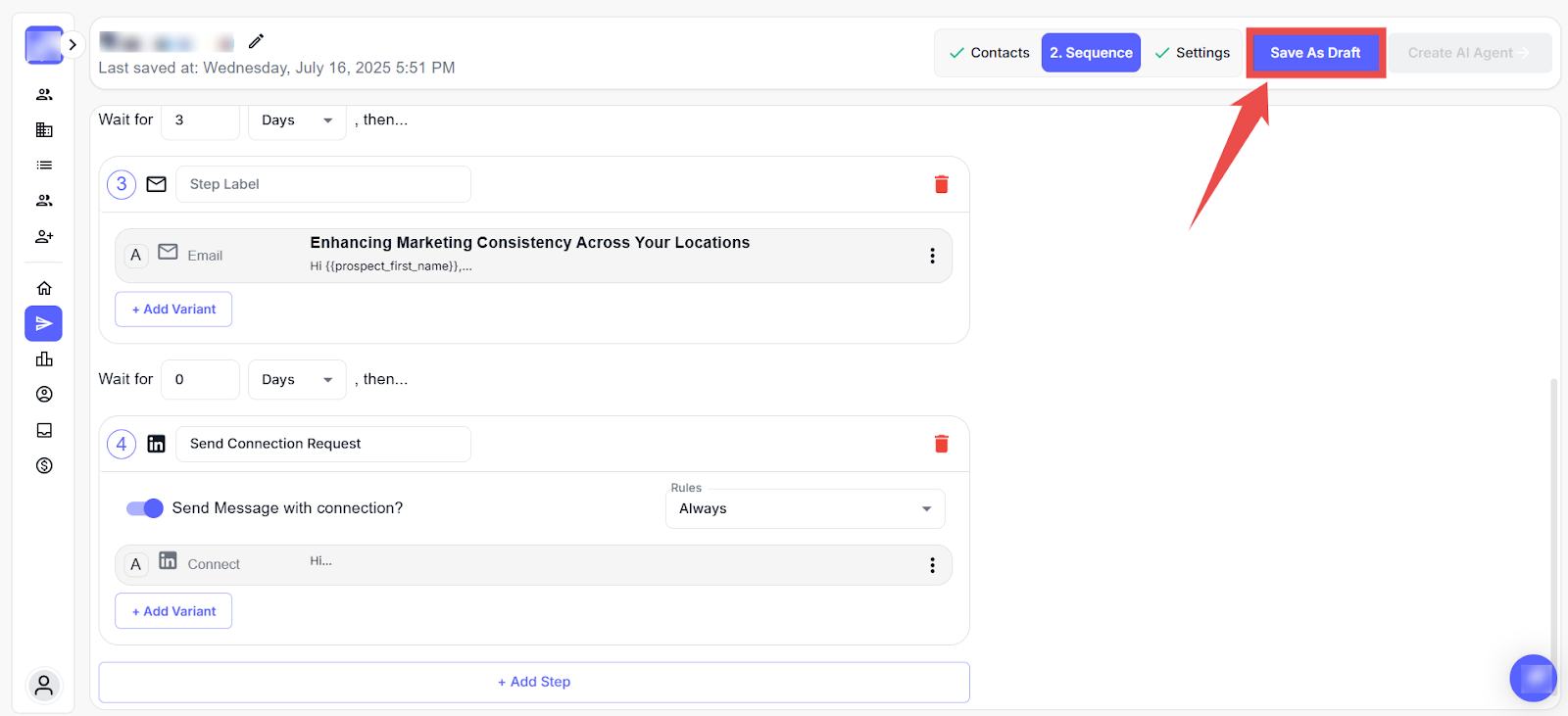Viewport: 1568px width, 716px height.
Task: Click Add Variant under the Email step
Action: [x=173, y=310]
